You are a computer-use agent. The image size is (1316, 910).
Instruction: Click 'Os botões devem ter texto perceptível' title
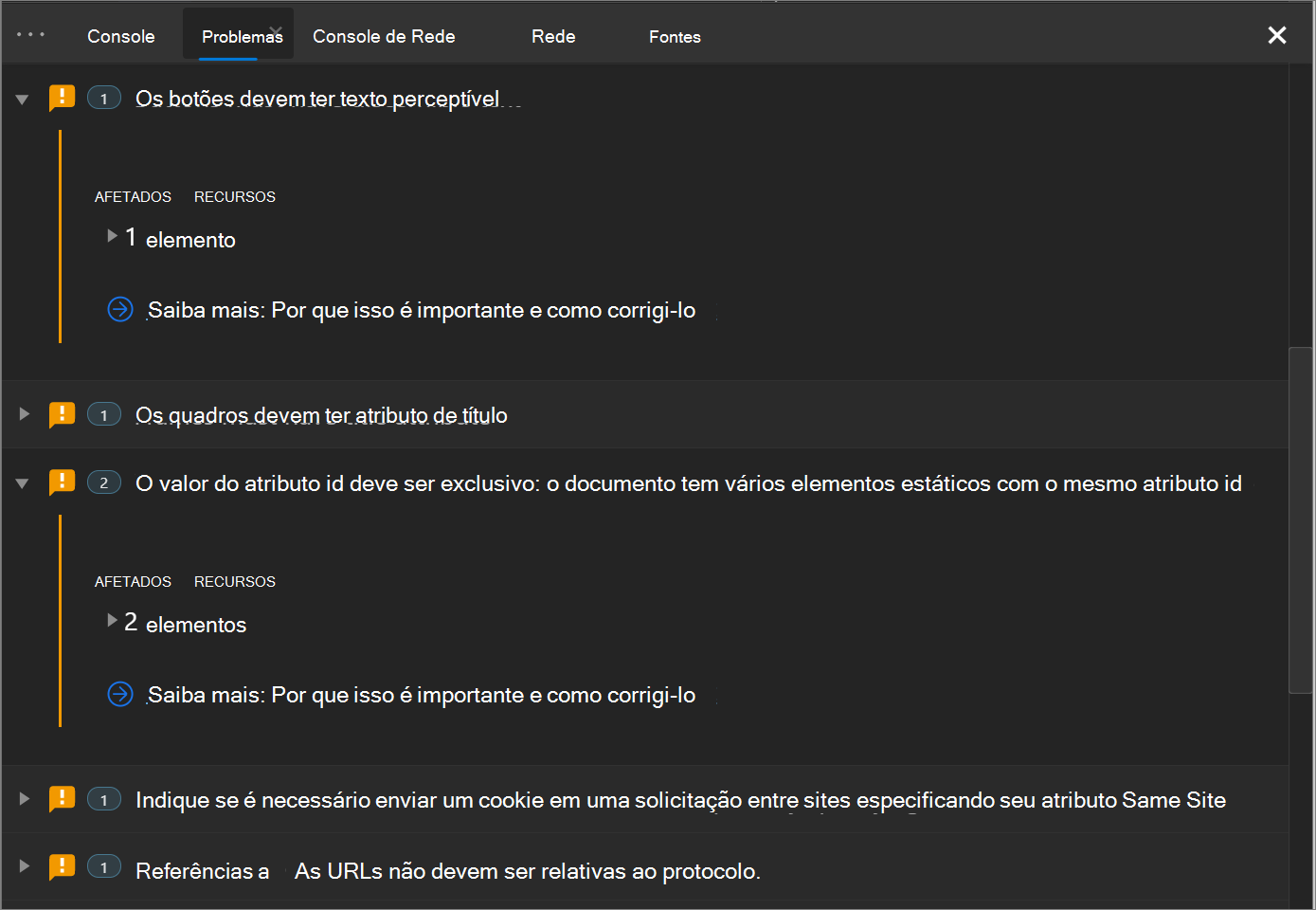click(x=317, y=99)
